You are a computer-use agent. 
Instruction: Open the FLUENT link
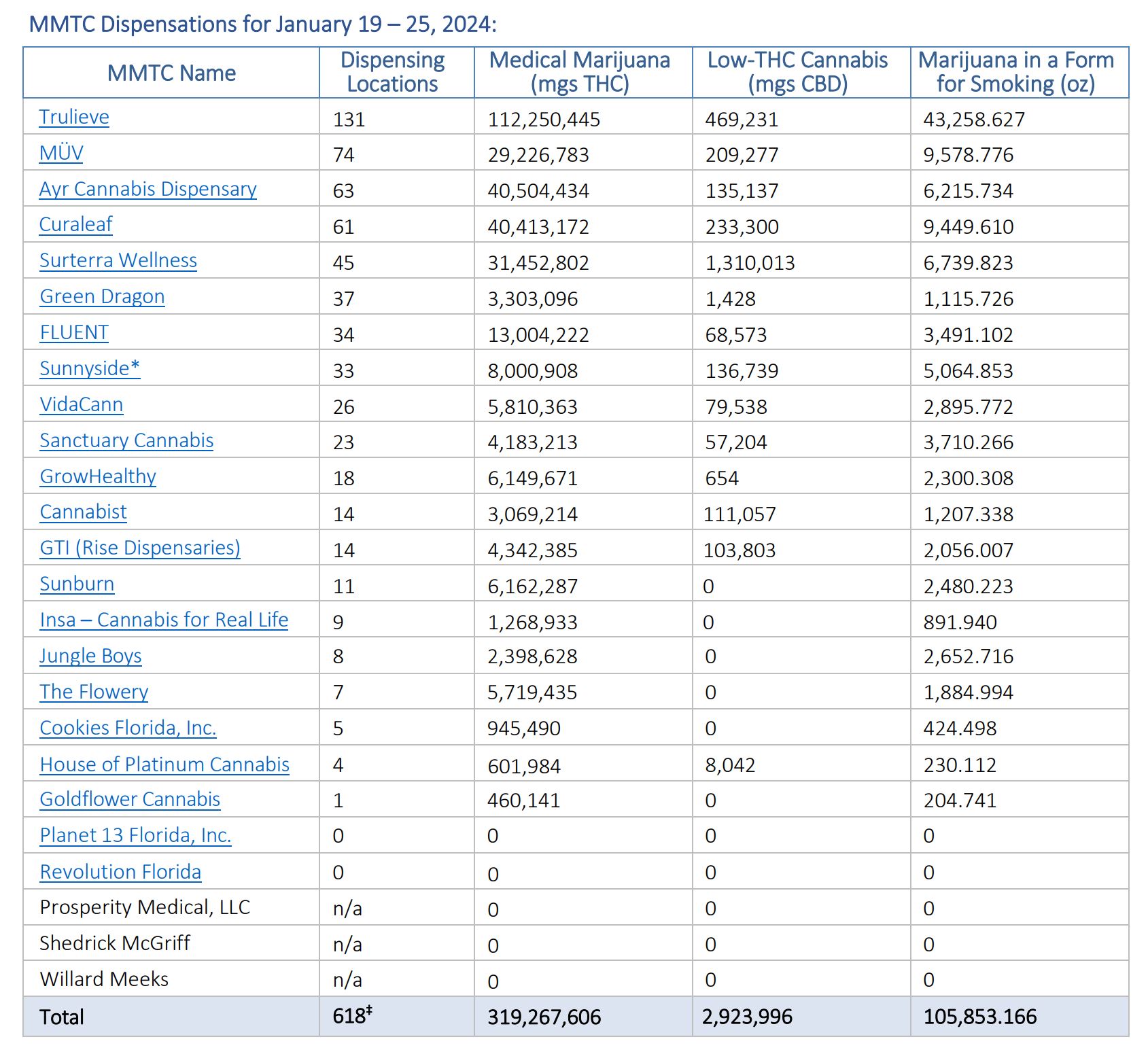[x=74, y=332]
